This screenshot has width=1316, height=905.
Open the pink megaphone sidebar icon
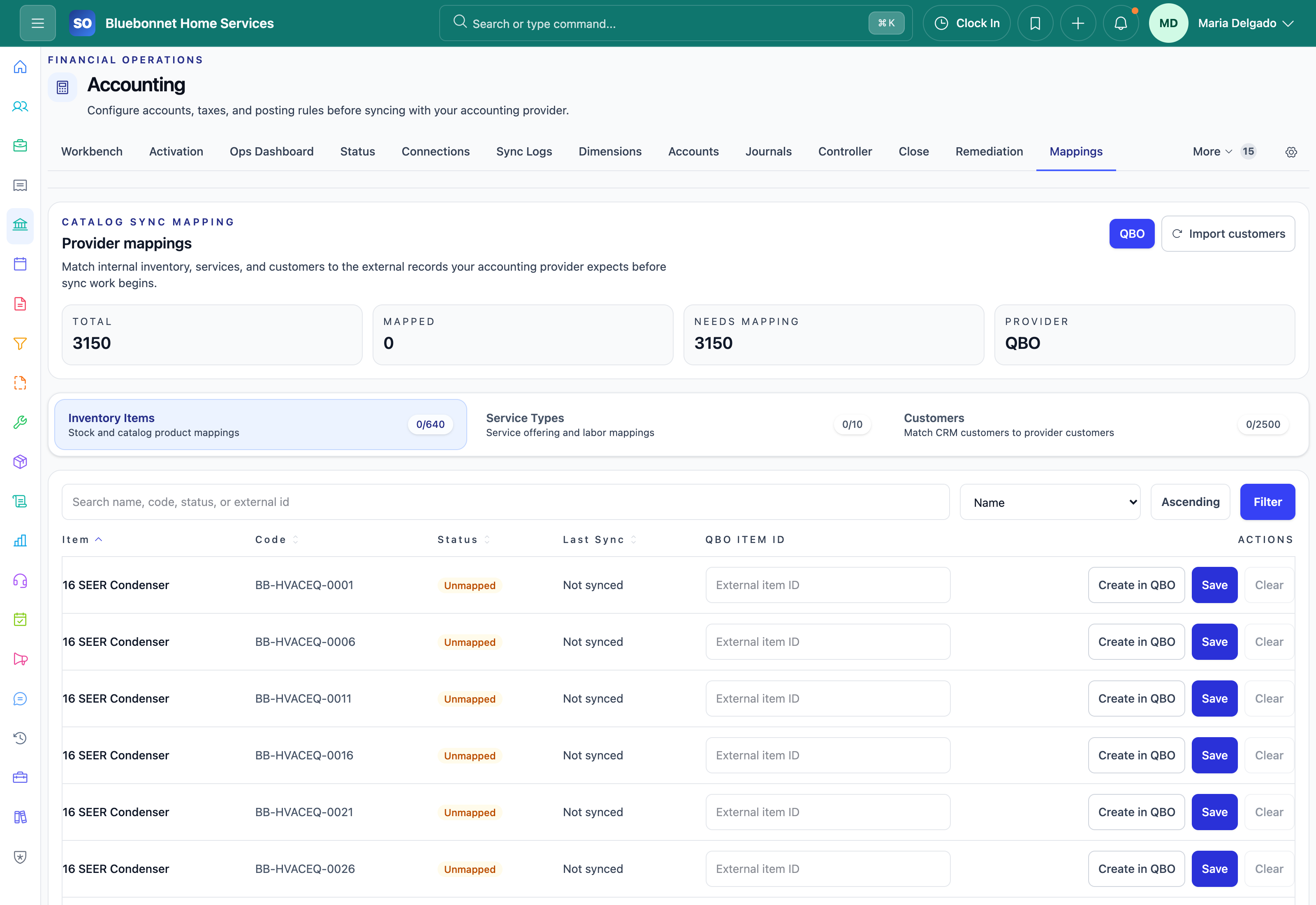point(21,659)
